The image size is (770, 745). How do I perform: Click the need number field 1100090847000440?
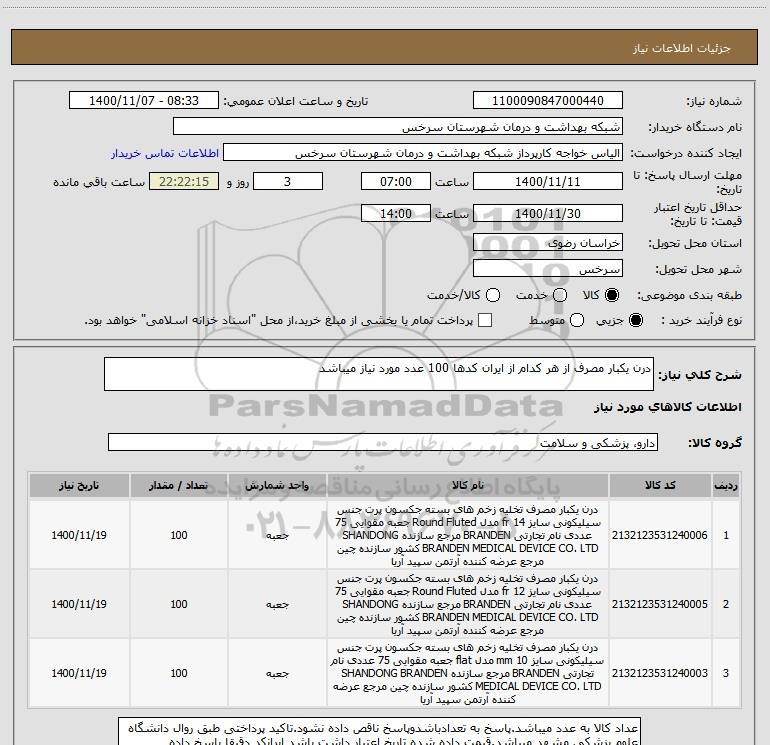pos(548,101)
